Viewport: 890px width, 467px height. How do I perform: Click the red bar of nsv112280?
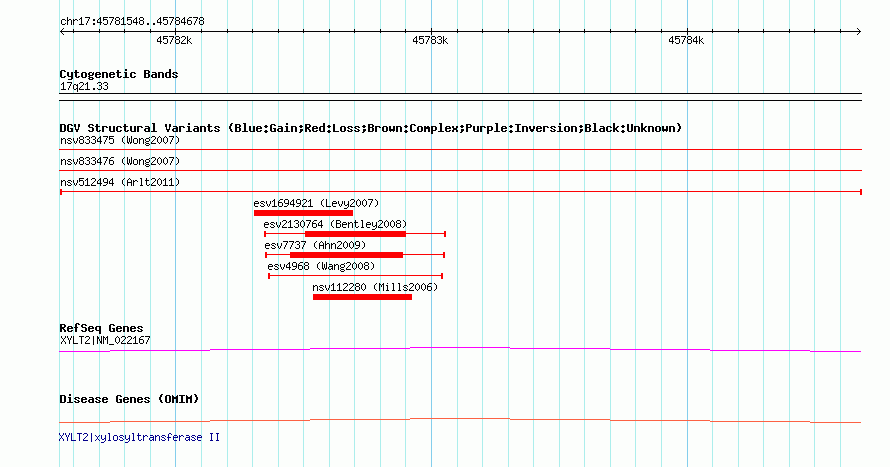[362, 297]
